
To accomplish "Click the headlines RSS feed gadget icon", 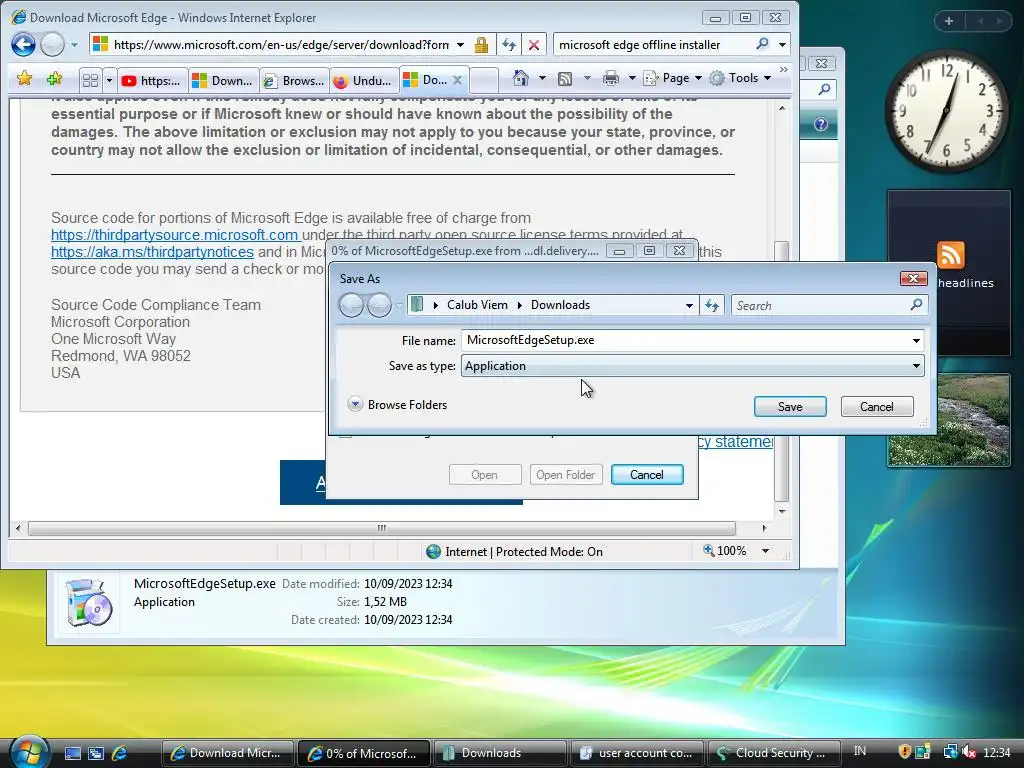I will pos(951,255).
